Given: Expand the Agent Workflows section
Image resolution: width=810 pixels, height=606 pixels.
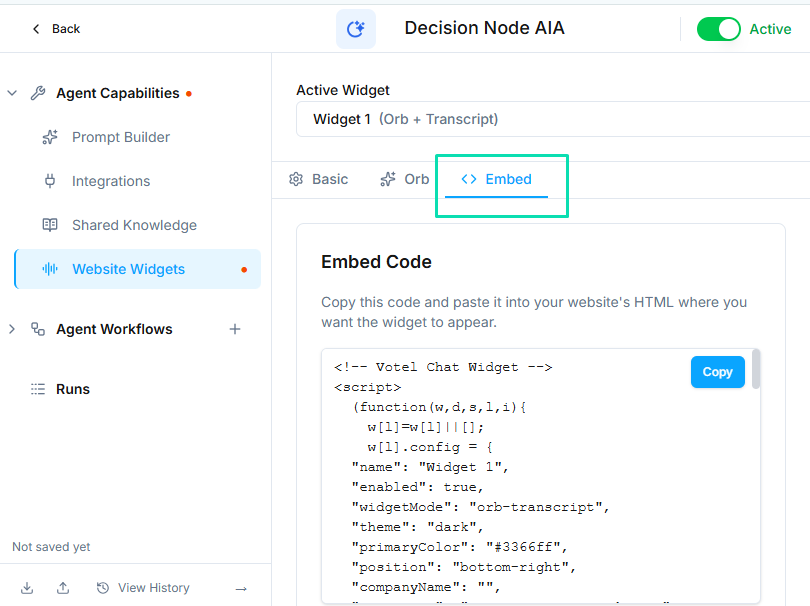Looking at the screenshot, I should 12,329.
